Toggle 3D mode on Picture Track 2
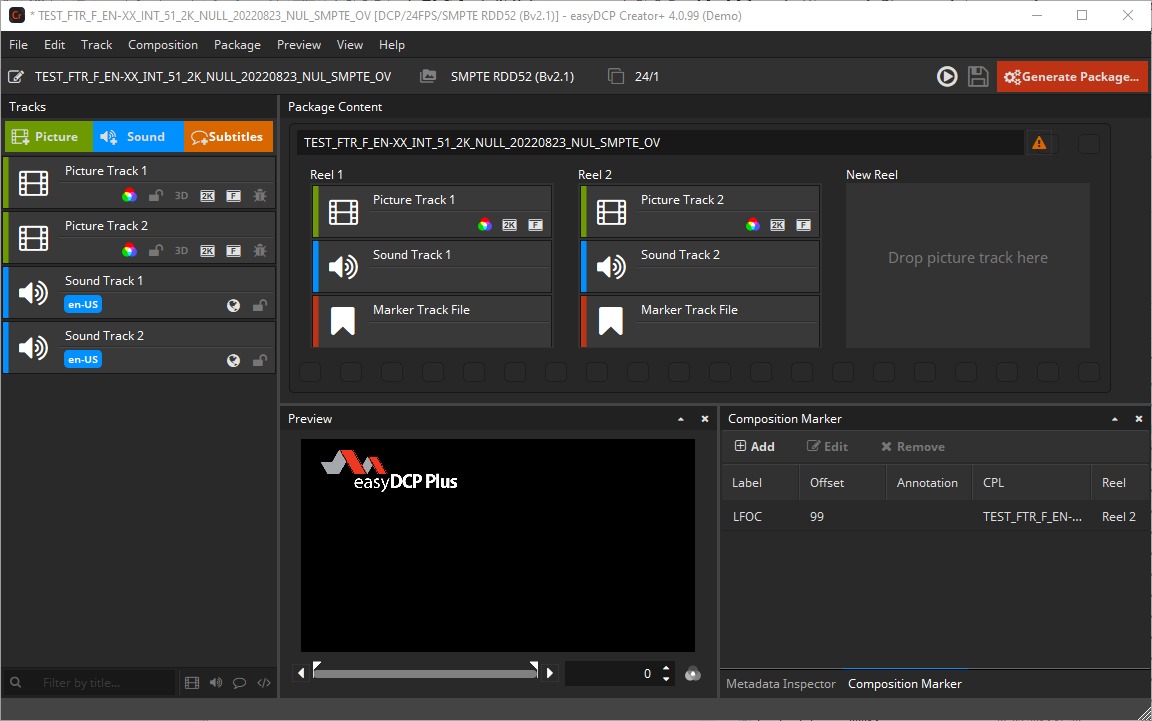The height and width of the screenshot is (721, 1152). tap(182, 251)
